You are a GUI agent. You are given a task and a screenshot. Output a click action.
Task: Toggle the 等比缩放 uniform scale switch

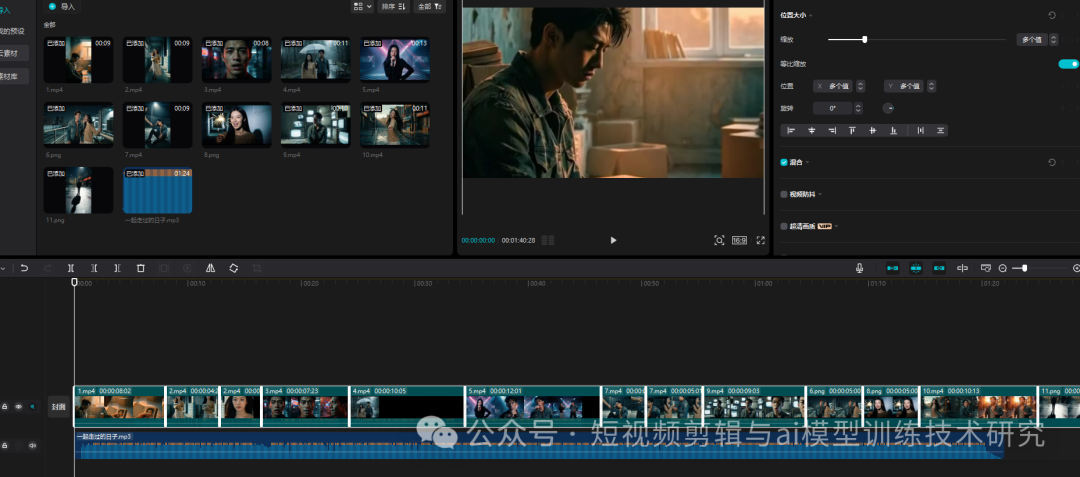[x=1068, y=64]
